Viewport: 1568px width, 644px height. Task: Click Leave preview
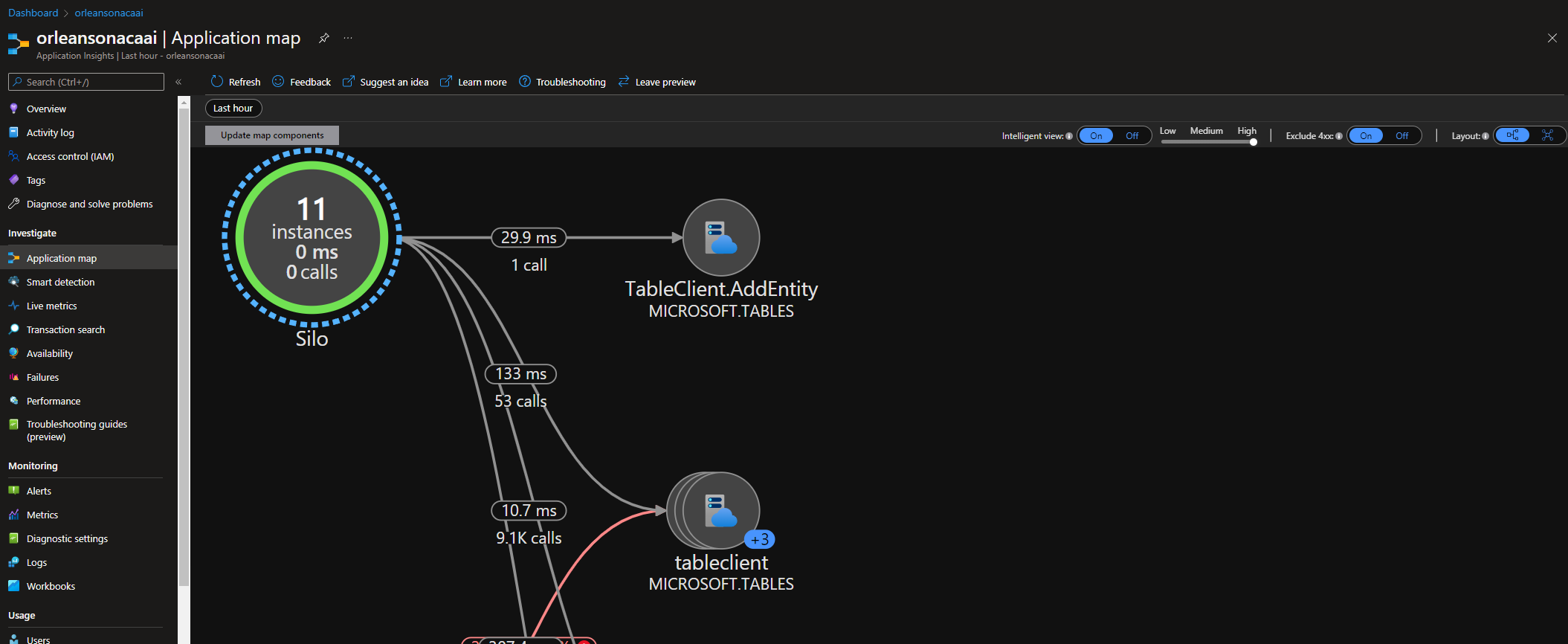(x=656, y=82)
